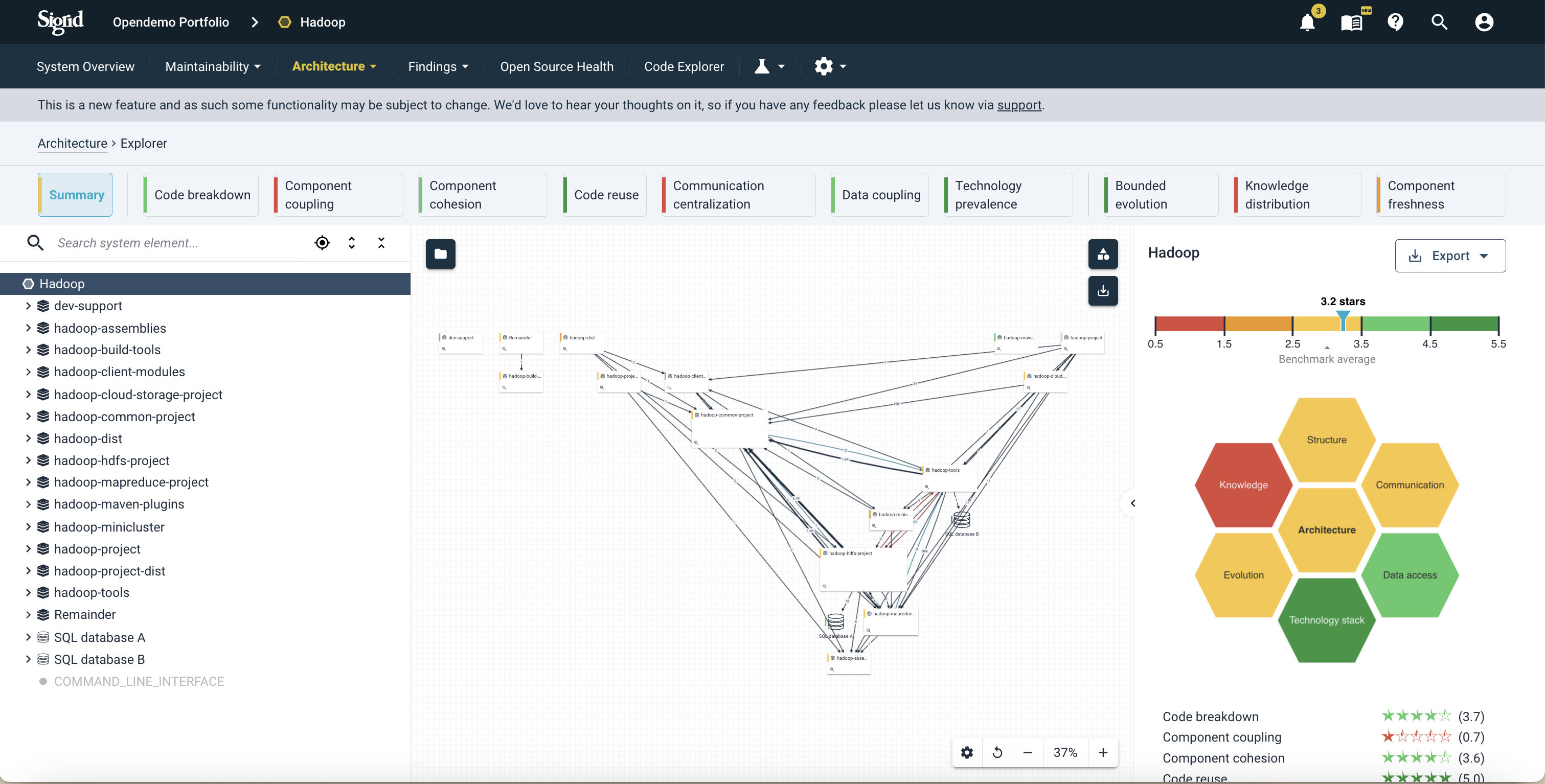Zoom in with the plus button
The height and width of the screenshot is (784, 1545).
point(1103,752)
